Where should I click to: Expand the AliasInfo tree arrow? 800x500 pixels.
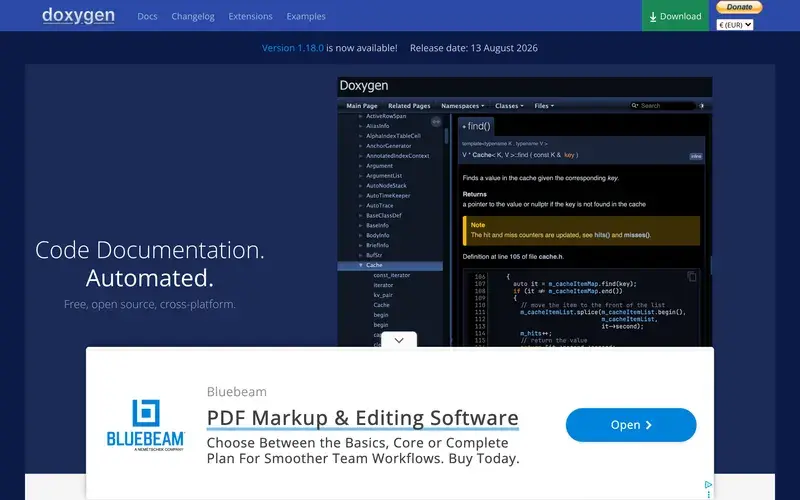(360, 126)
